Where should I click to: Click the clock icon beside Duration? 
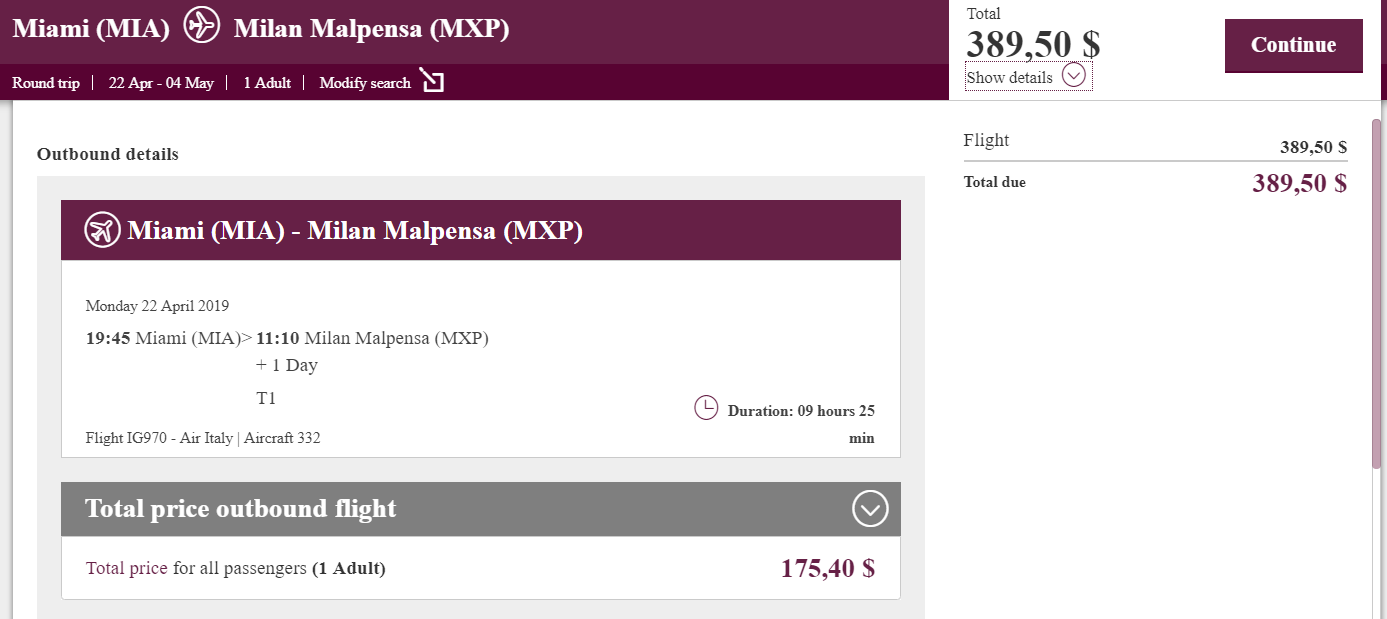click(x=706, y=408)
